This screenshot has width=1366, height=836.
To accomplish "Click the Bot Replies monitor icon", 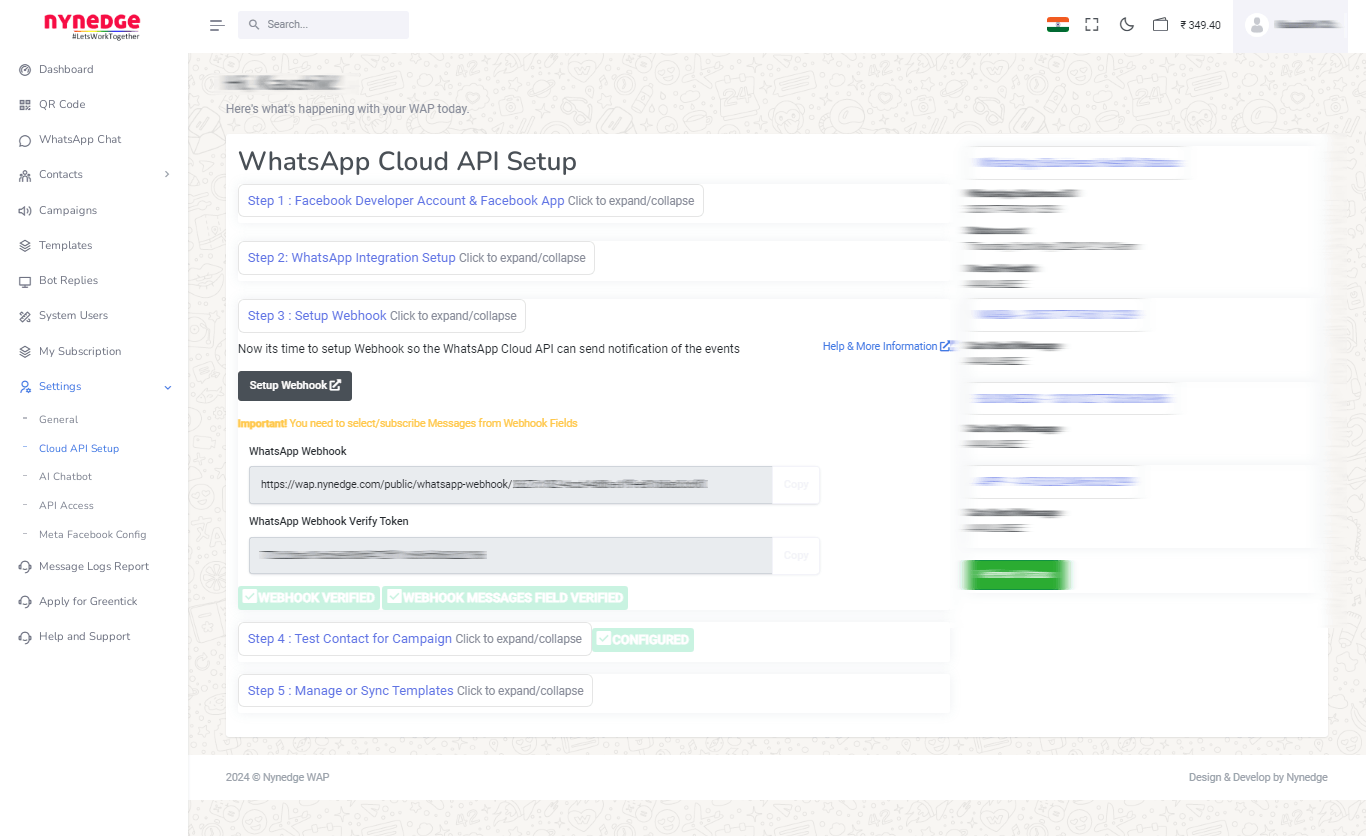I will [x=25, y=281].
